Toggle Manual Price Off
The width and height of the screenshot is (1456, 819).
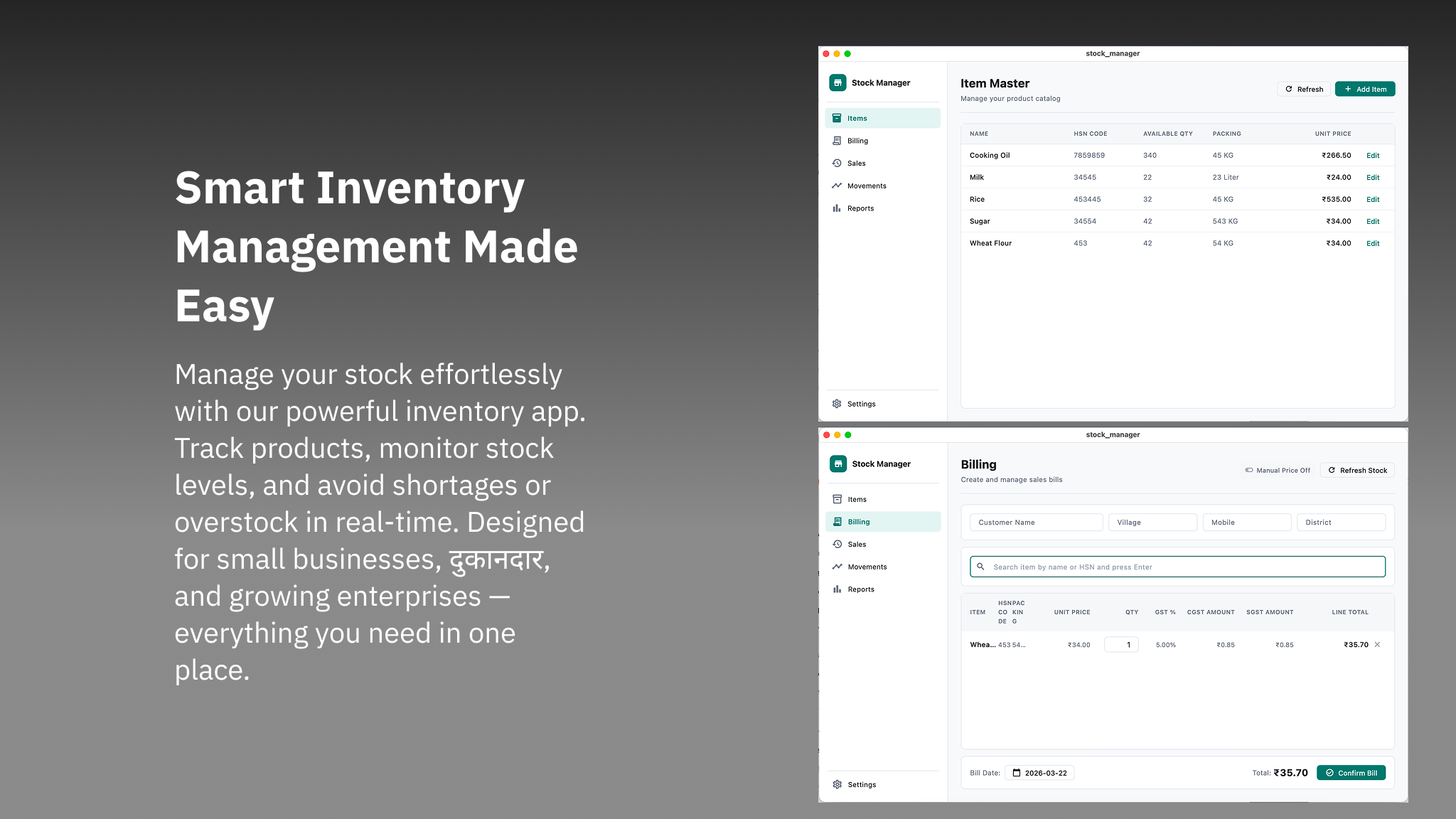coord(1277,470)
